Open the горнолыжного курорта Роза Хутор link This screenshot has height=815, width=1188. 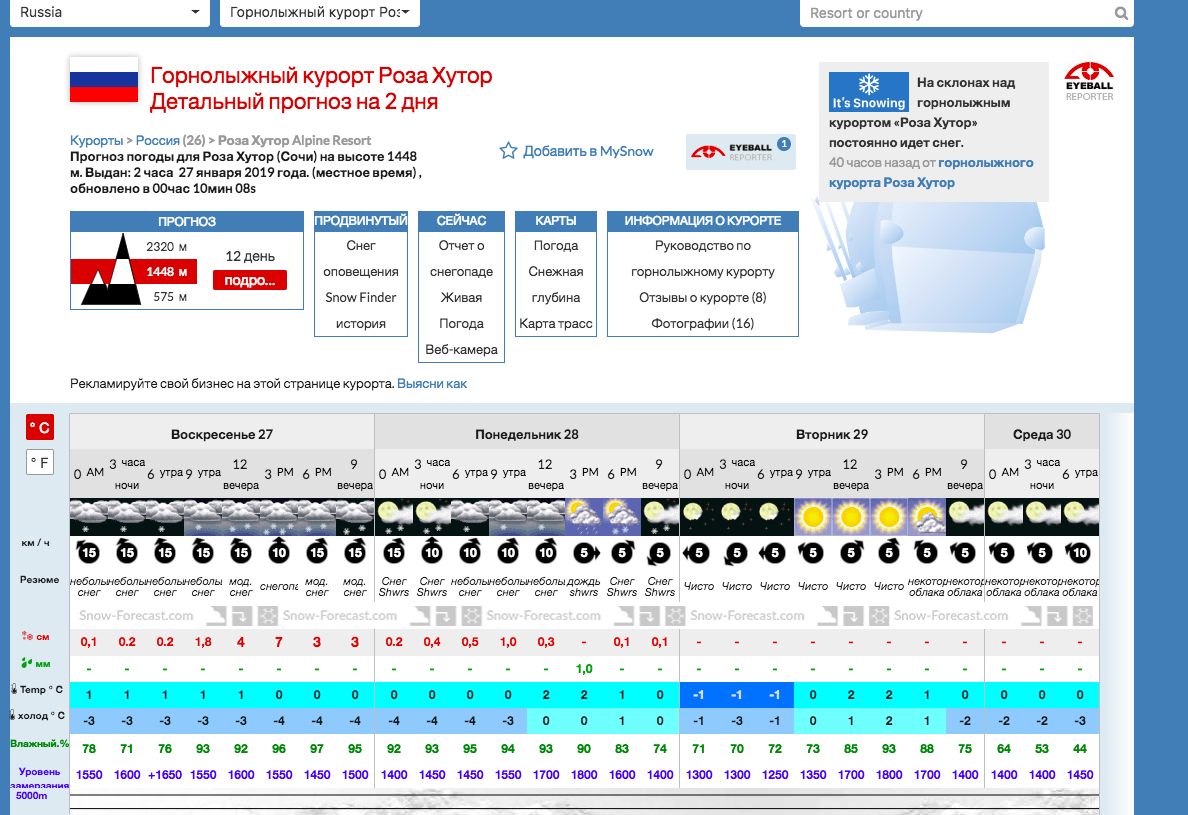coord(931,173)
